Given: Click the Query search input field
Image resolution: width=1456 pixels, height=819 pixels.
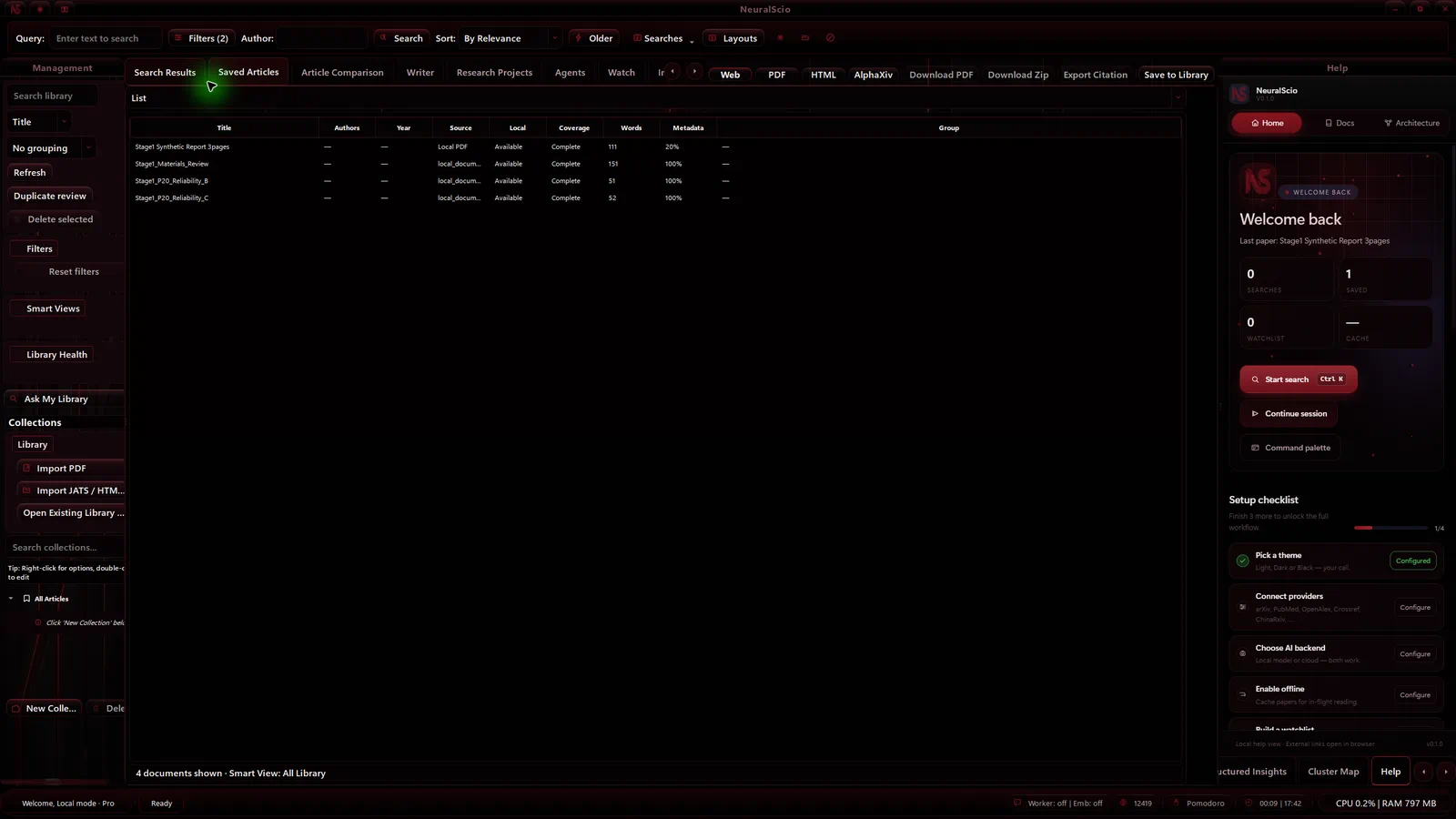Looking at the screenshot, I should point(106,38).
